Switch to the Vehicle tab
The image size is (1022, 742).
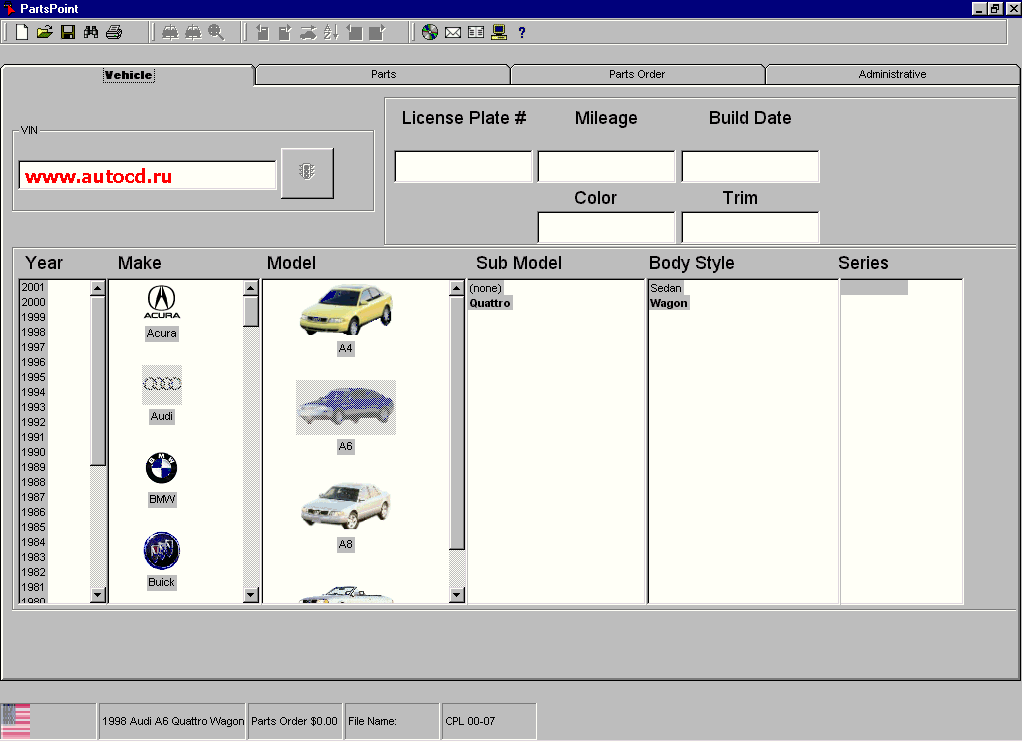pyautogui.click(x=128, y=75)
